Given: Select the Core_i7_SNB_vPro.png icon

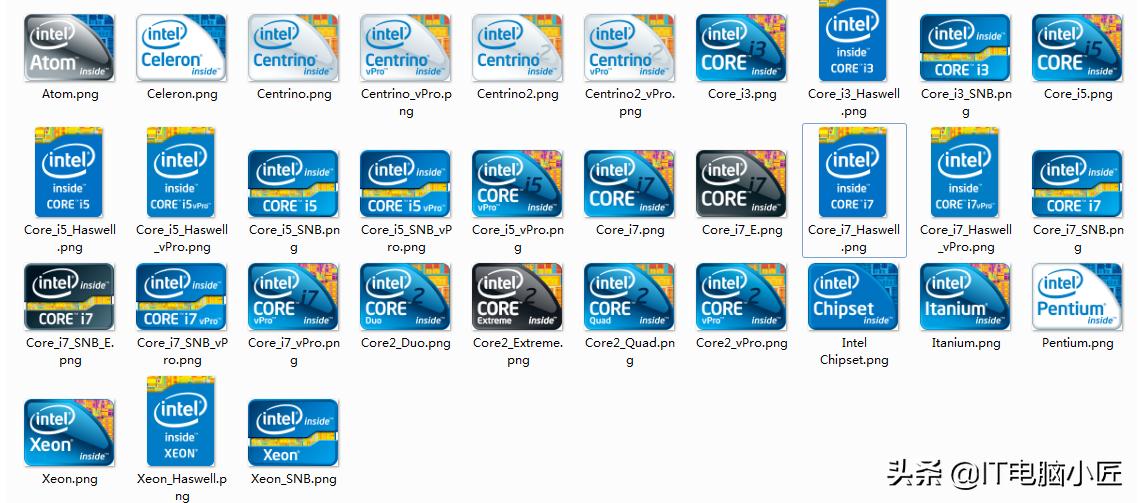Looking at the screenshot, I should [181, 297].
